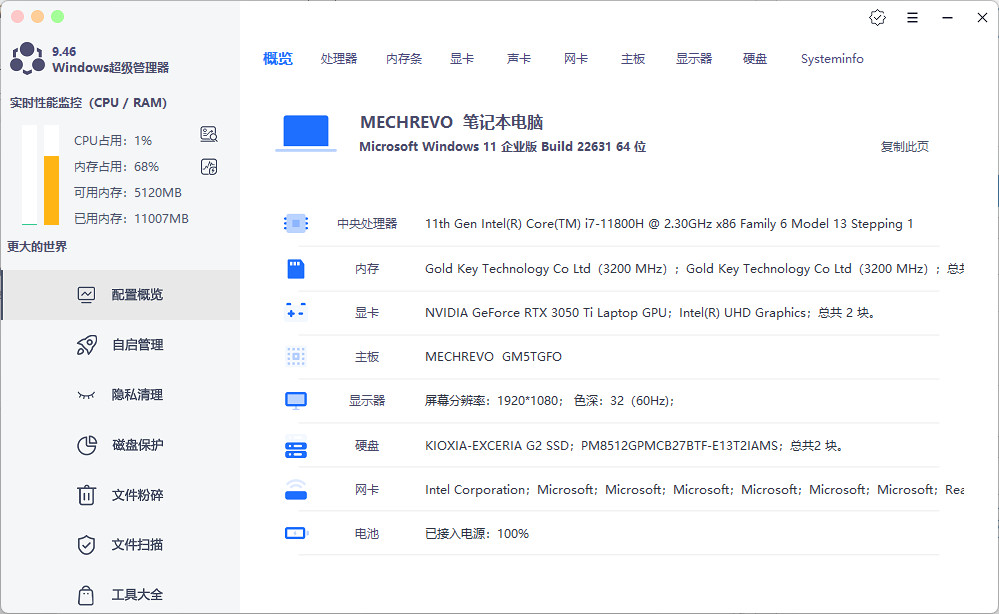Viewport: 999px width, 614px height.
Task: Click the 工具大全 bag icon
Action: [86, 595]
